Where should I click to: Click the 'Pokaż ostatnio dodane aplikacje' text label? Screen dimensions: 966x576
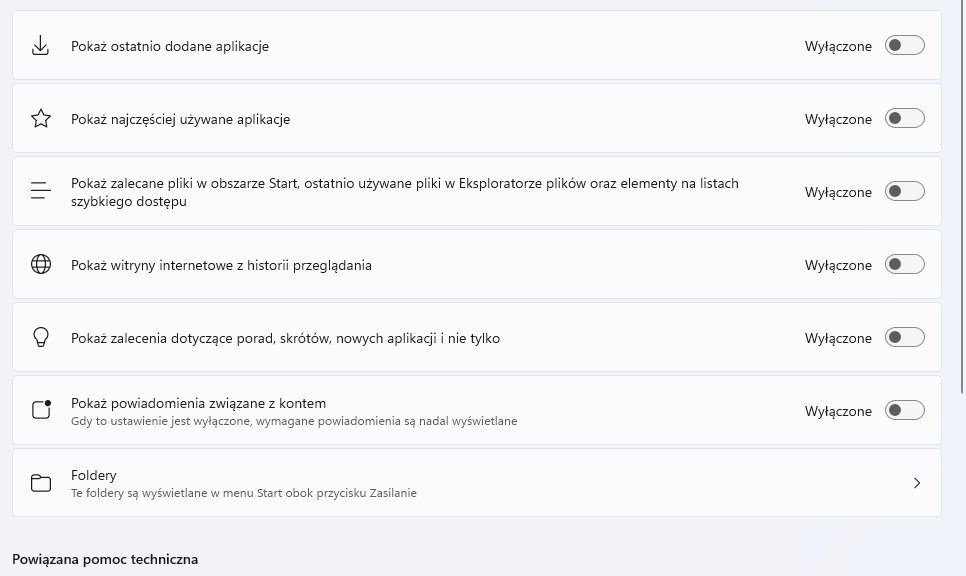pyautogui.click(x=170, y=46)
